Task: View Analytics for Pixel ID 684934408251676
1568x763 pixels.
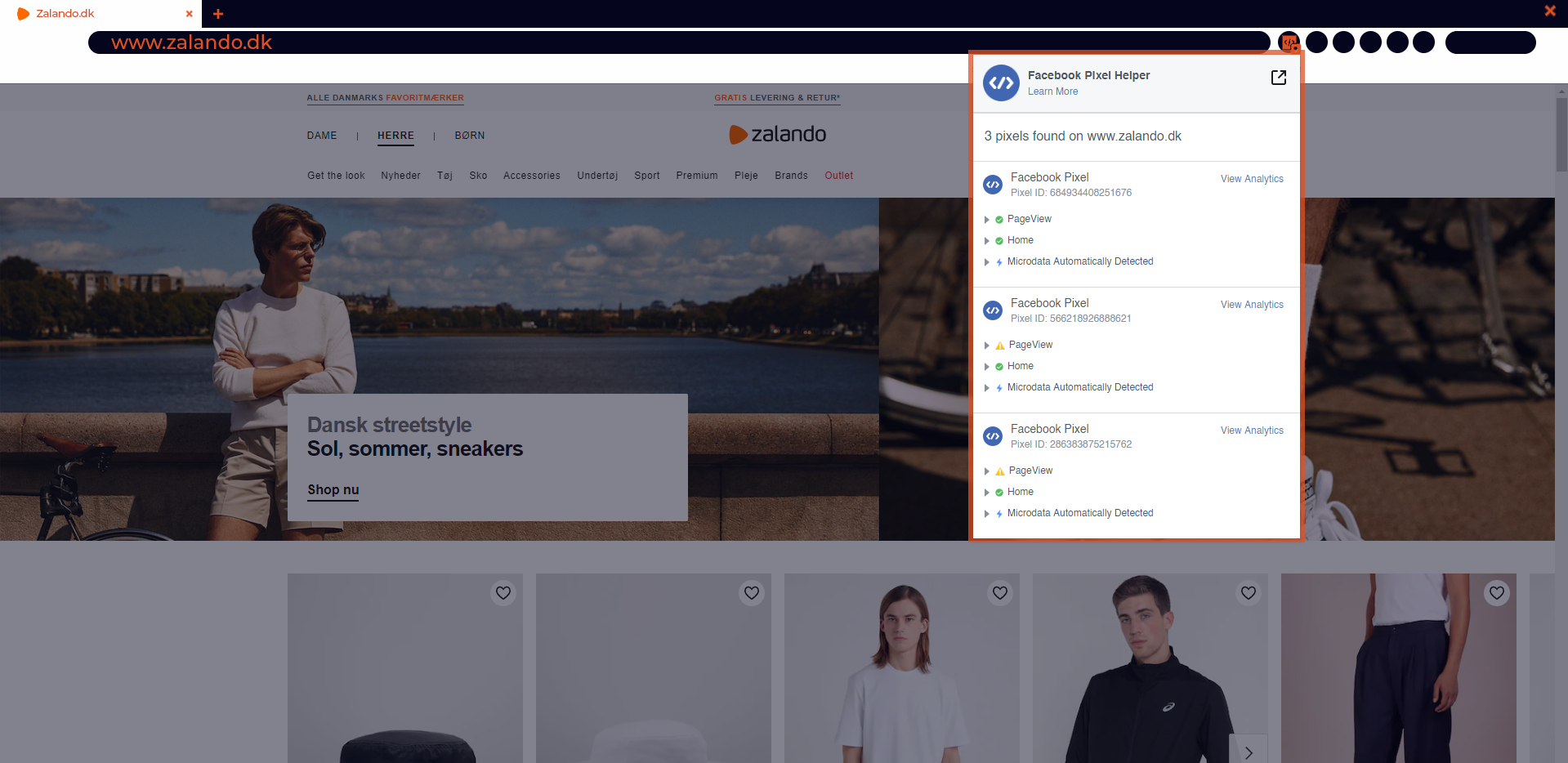Action: coord(1252,179)
